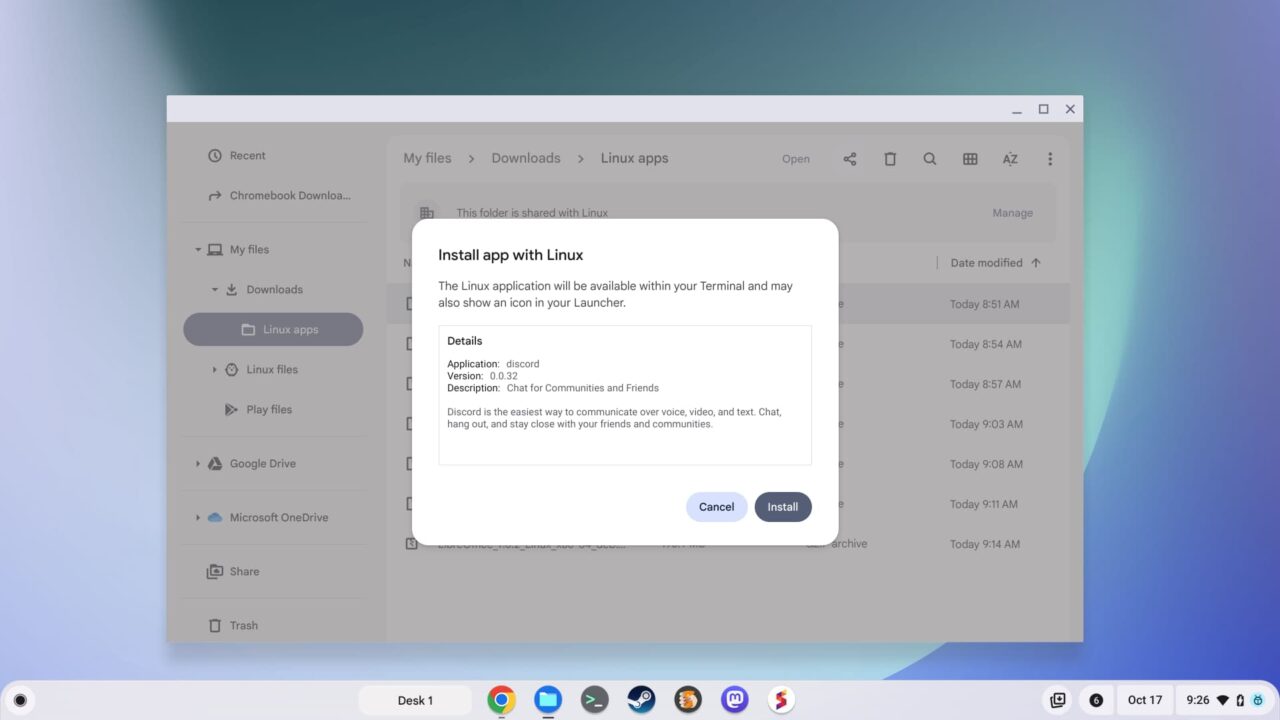This screenshot has width=1280, height=720.
Task: Select the row dated Today 9:11 AM
Action: coord(728,504)
